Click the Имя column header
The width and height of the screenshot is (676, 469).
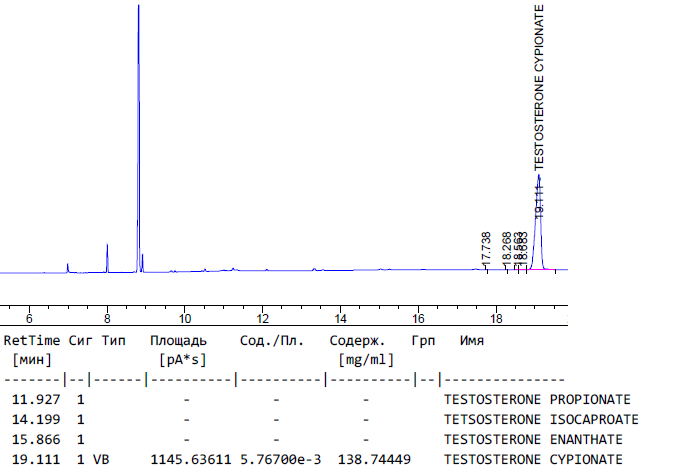coord(472,340)
